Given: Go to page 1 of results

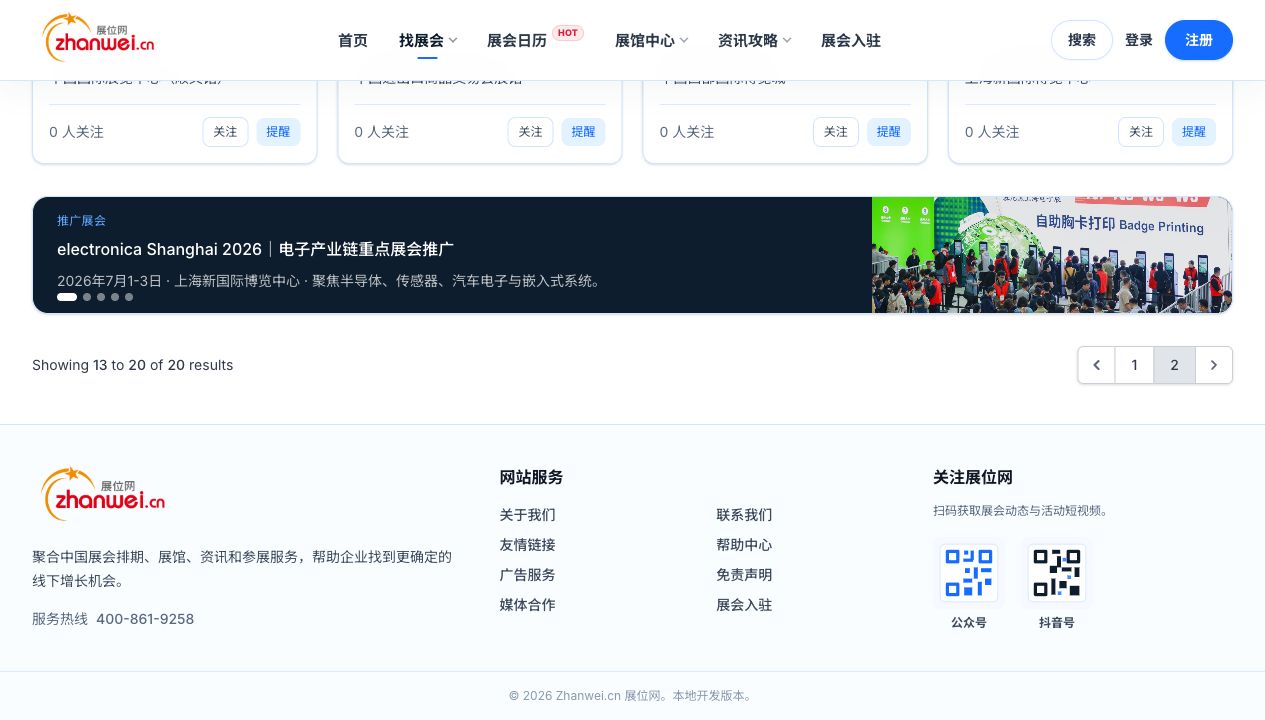Looking at the screenshot, I should [x=1134, y=365].
